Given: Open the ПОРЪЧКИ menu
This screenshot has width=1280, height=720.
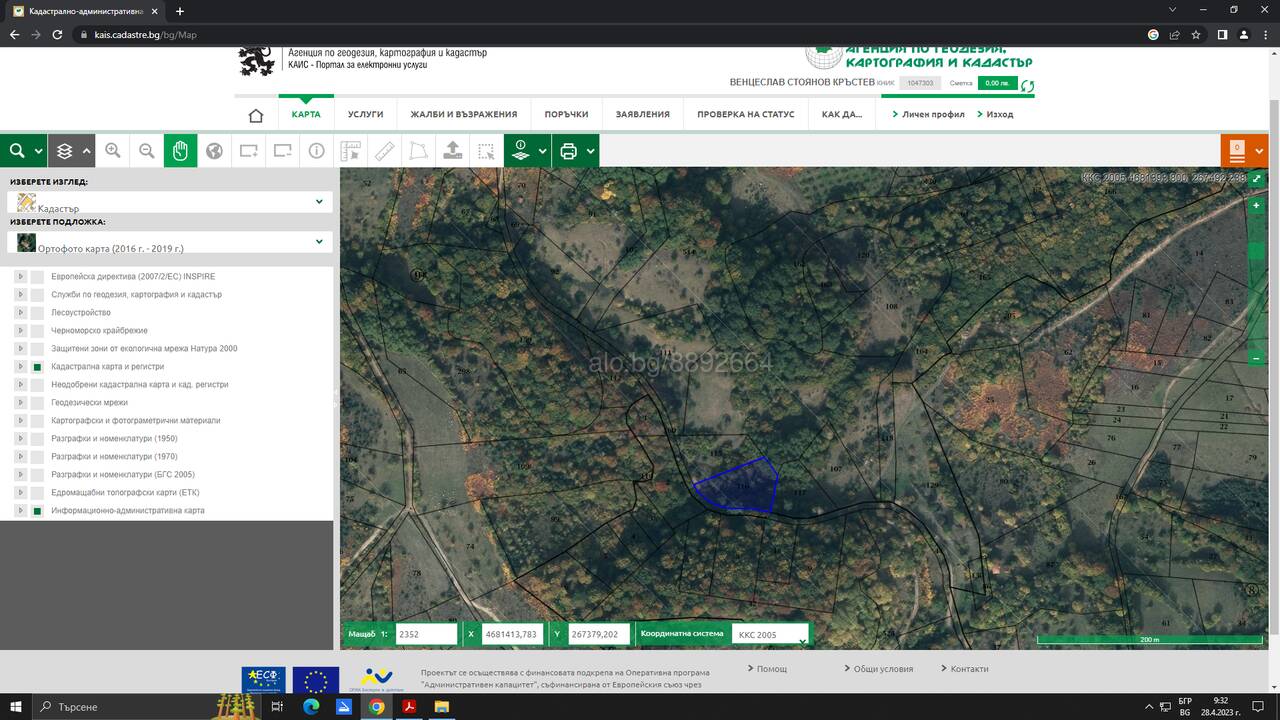Looking at the screenshot, I should point(566,115).
